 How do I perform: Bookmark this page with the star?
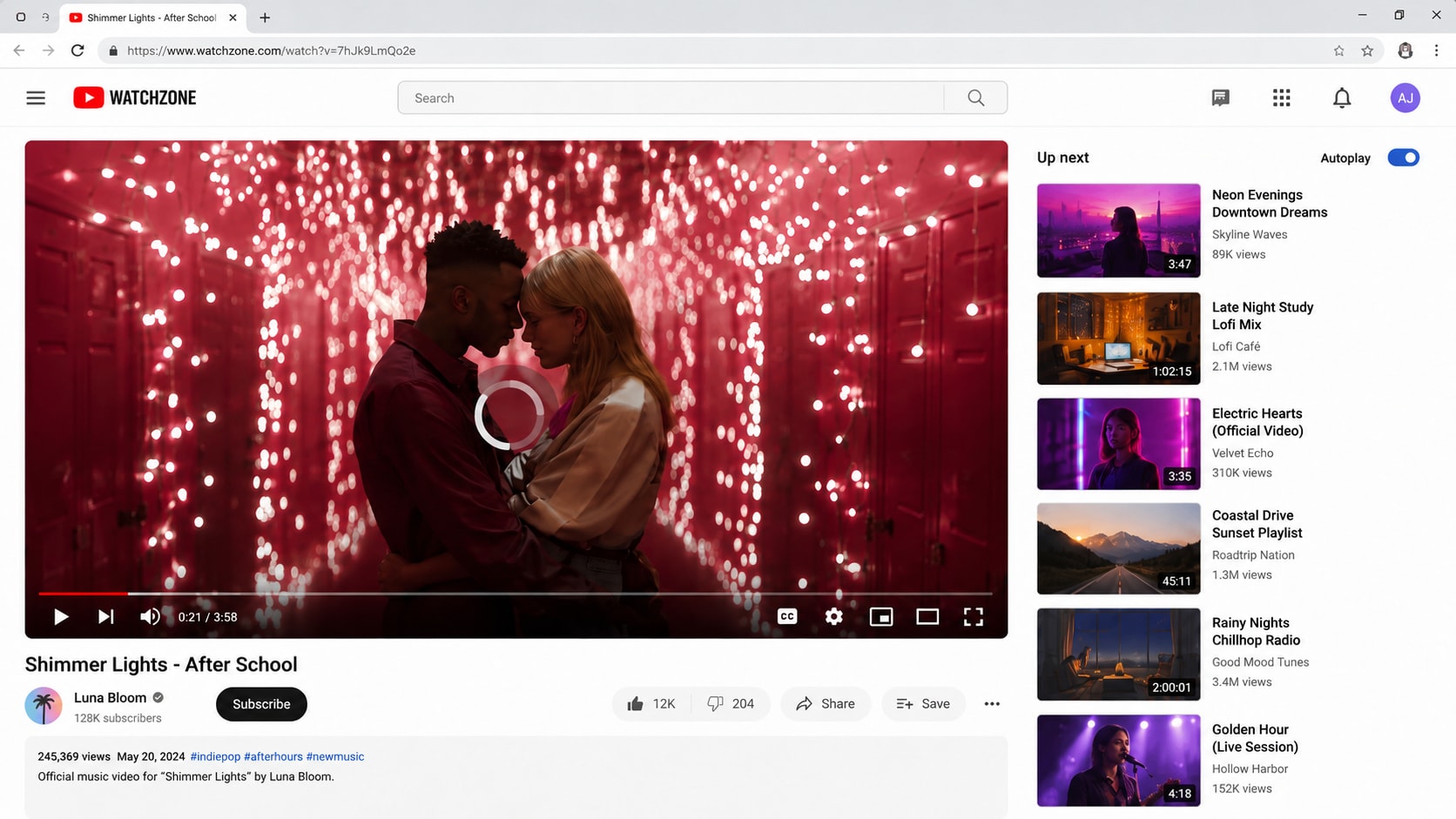(x=1367, y=50)
